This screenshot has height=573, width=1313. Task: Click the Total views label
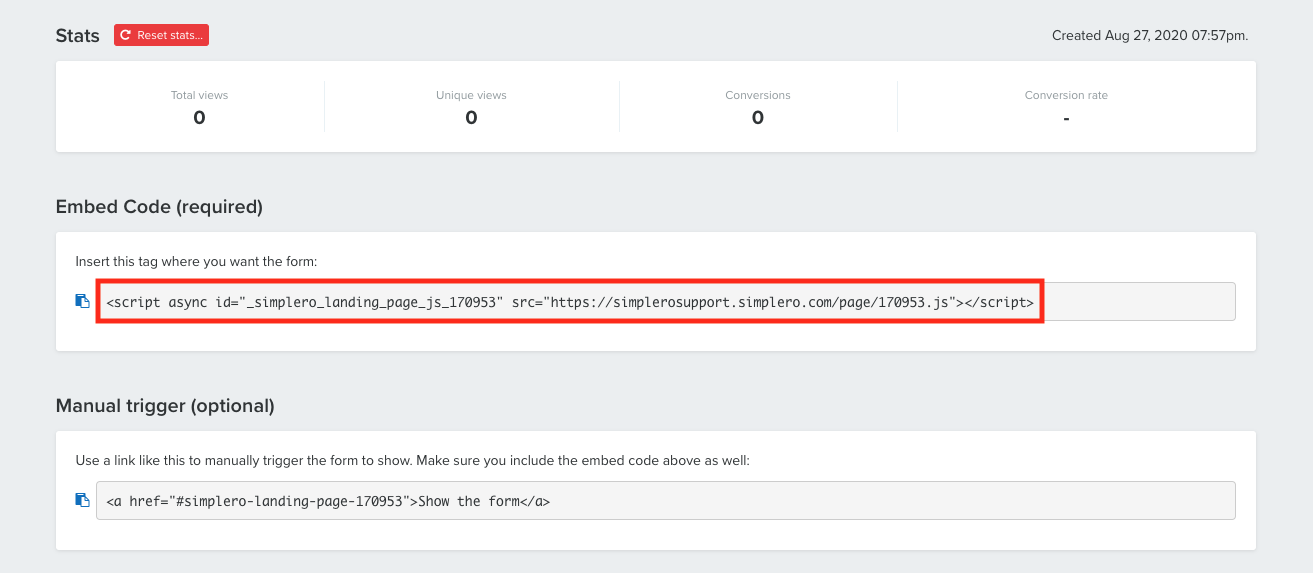(x=199, y=95)
